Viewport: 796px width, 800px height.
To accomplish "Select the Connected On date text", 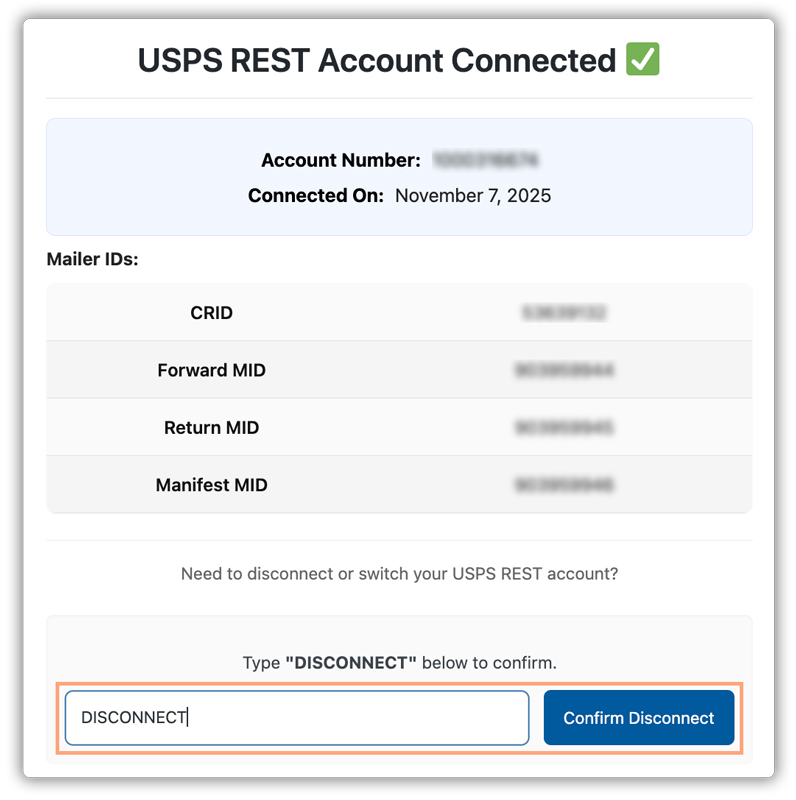I will [473, 196].
